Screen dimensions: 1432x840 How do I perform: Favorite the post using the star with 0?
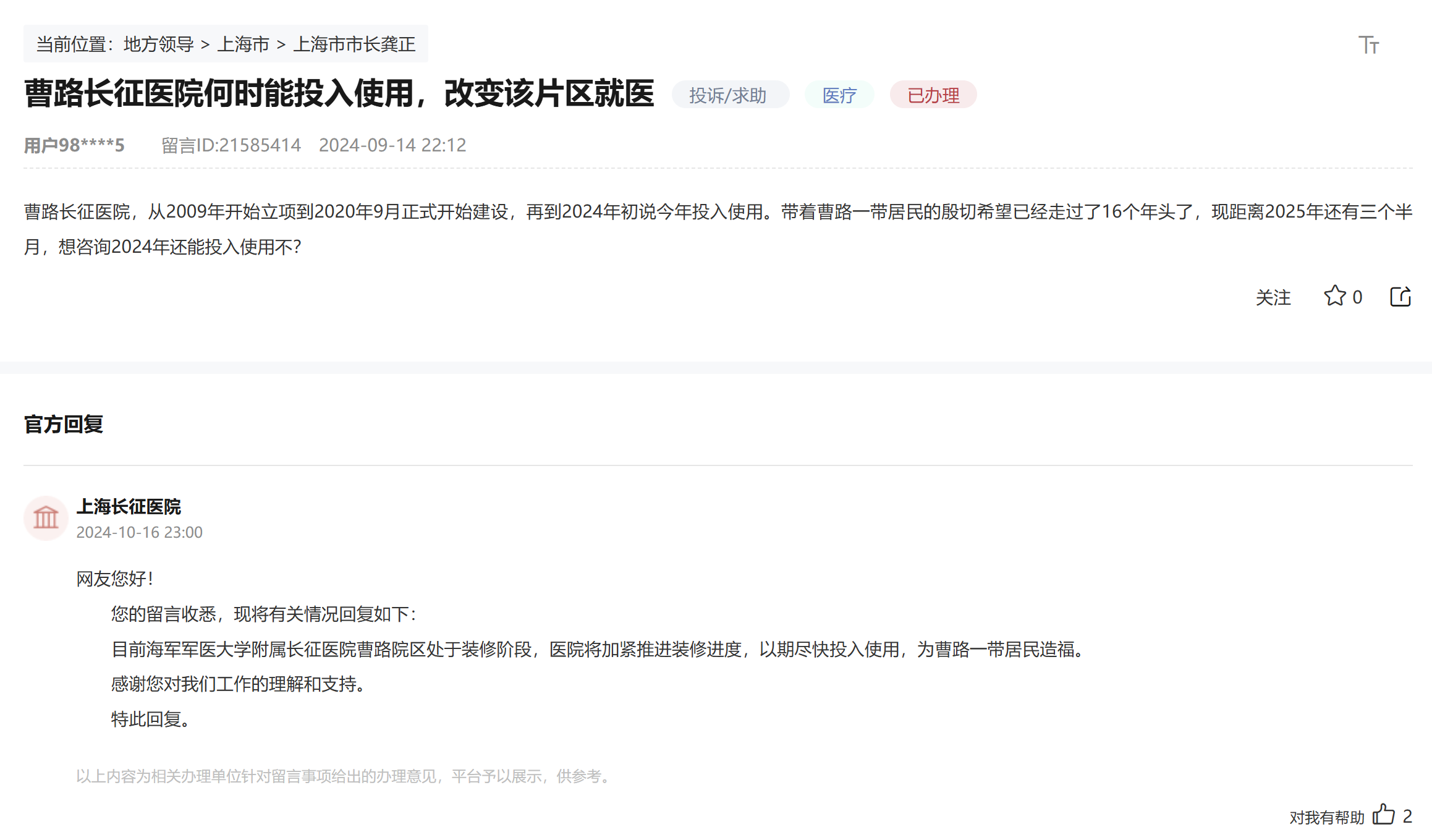(x=1335, y=296)
